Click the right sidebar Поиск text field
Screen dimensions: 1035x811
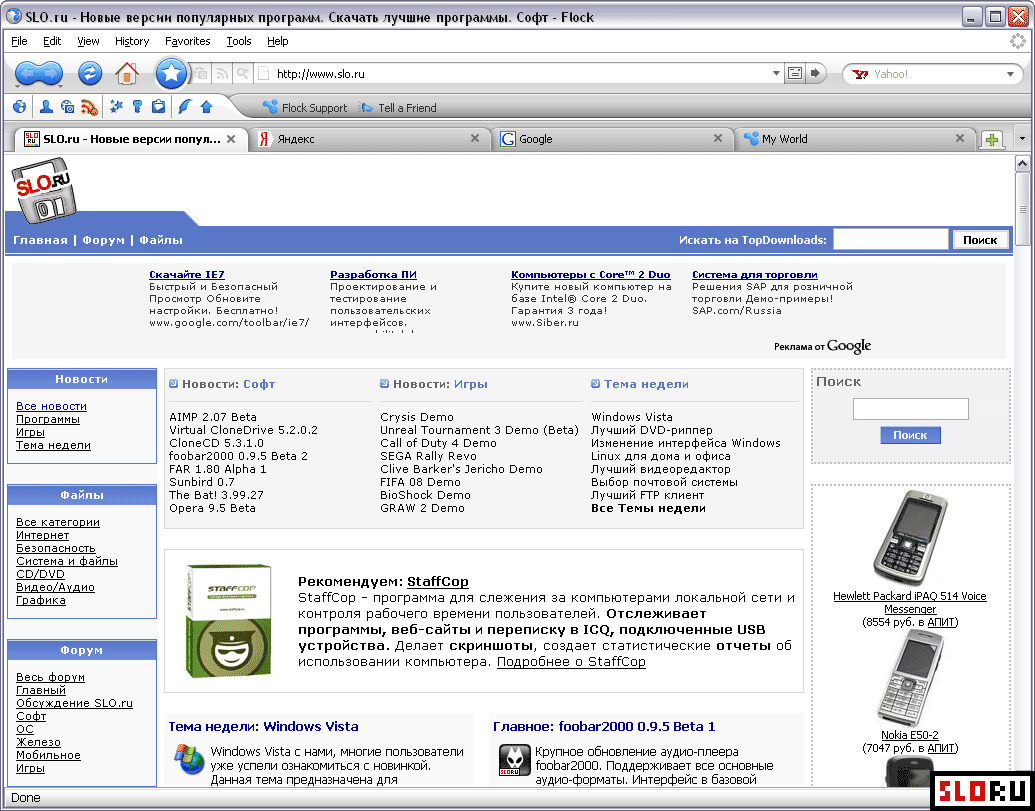(910, 409)
